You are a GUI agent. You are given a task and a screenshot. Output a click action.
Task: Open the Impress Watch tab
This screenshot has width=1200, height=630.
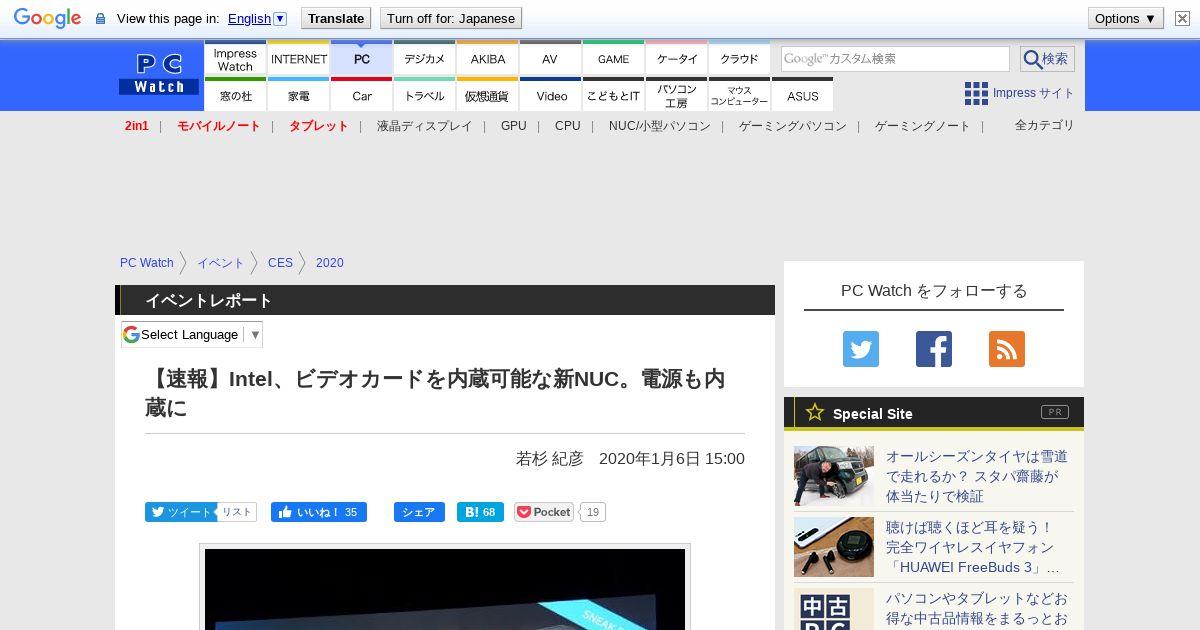click(x=235, y=58)
